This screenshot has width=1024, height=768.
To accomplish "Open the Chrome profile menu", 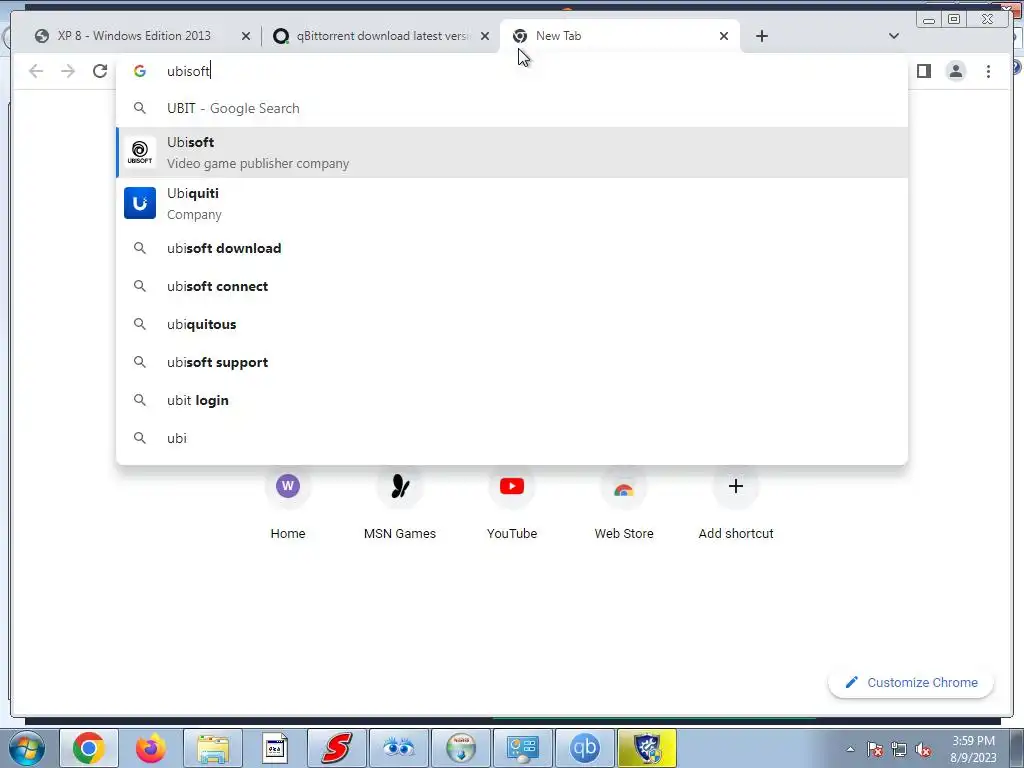I will (x=955, y=71).
